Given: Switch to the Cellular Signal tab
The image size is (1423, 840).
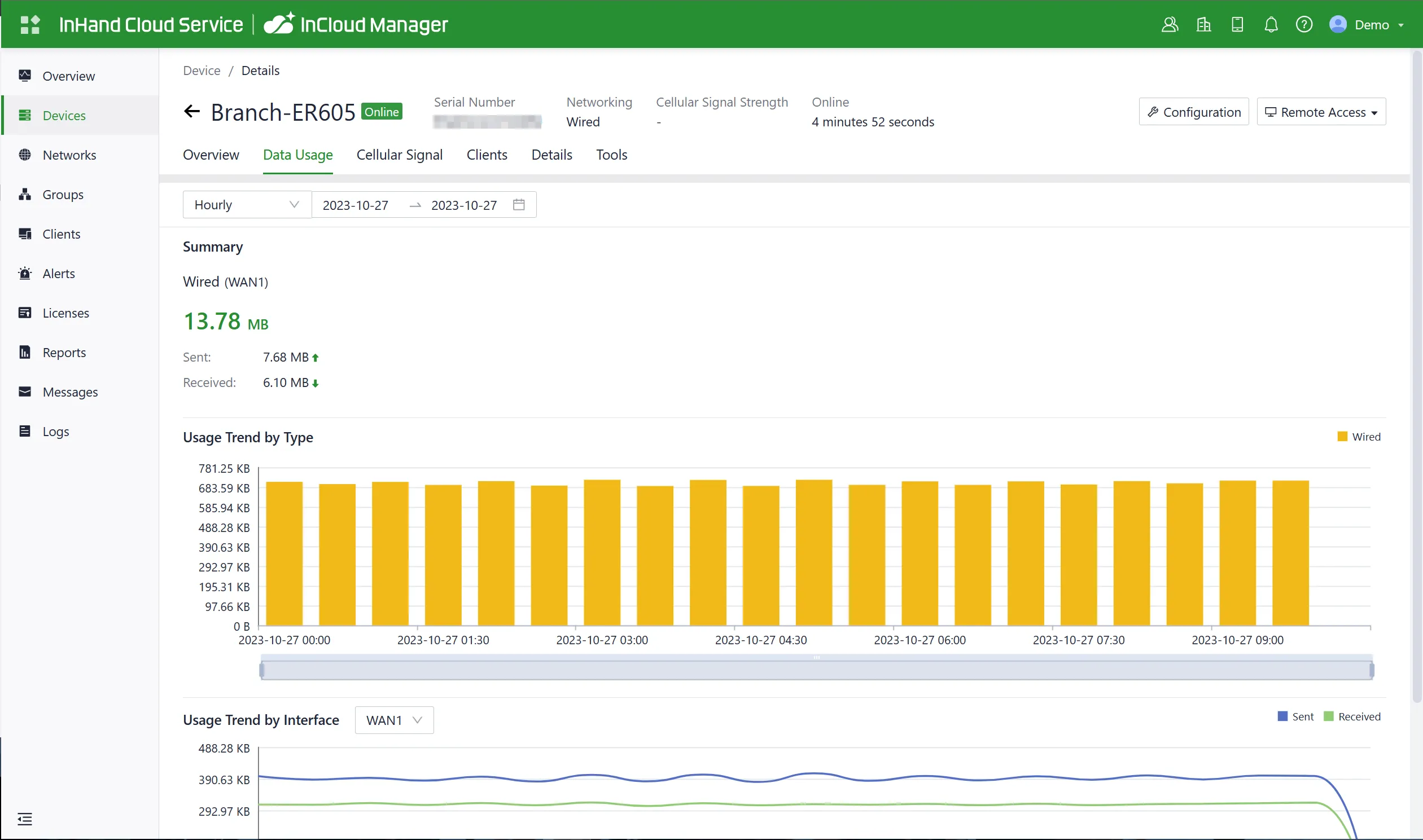Looking at the screenshot, I should (x=399, y=155).
